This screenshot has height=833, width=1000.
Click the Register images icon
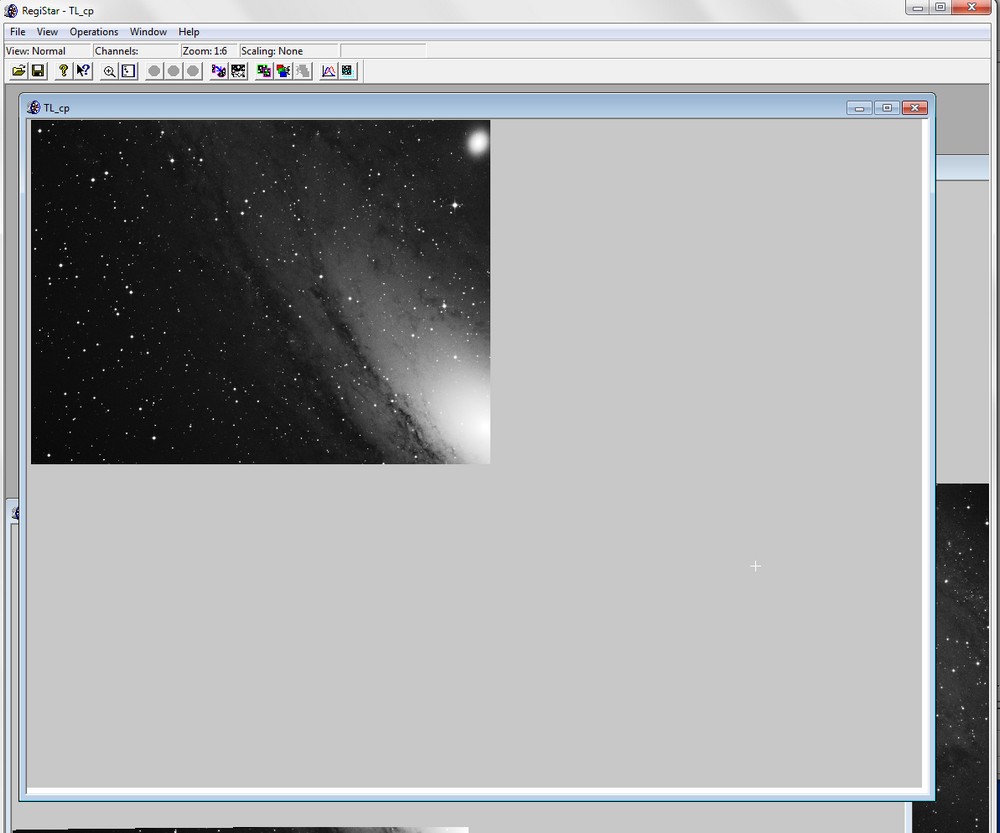[219, 71]
